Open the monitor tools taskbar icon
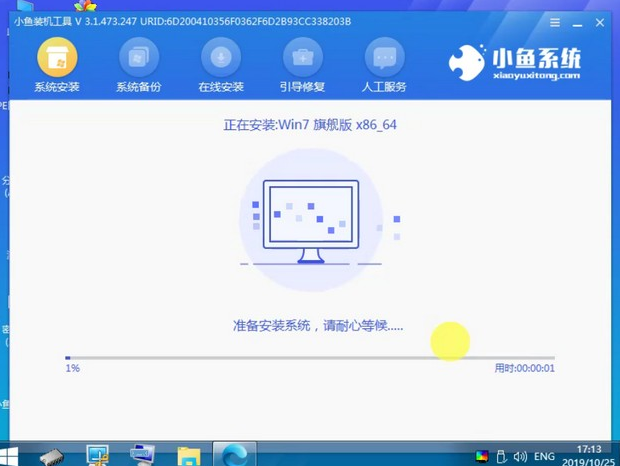 click(x=97, y=455)
